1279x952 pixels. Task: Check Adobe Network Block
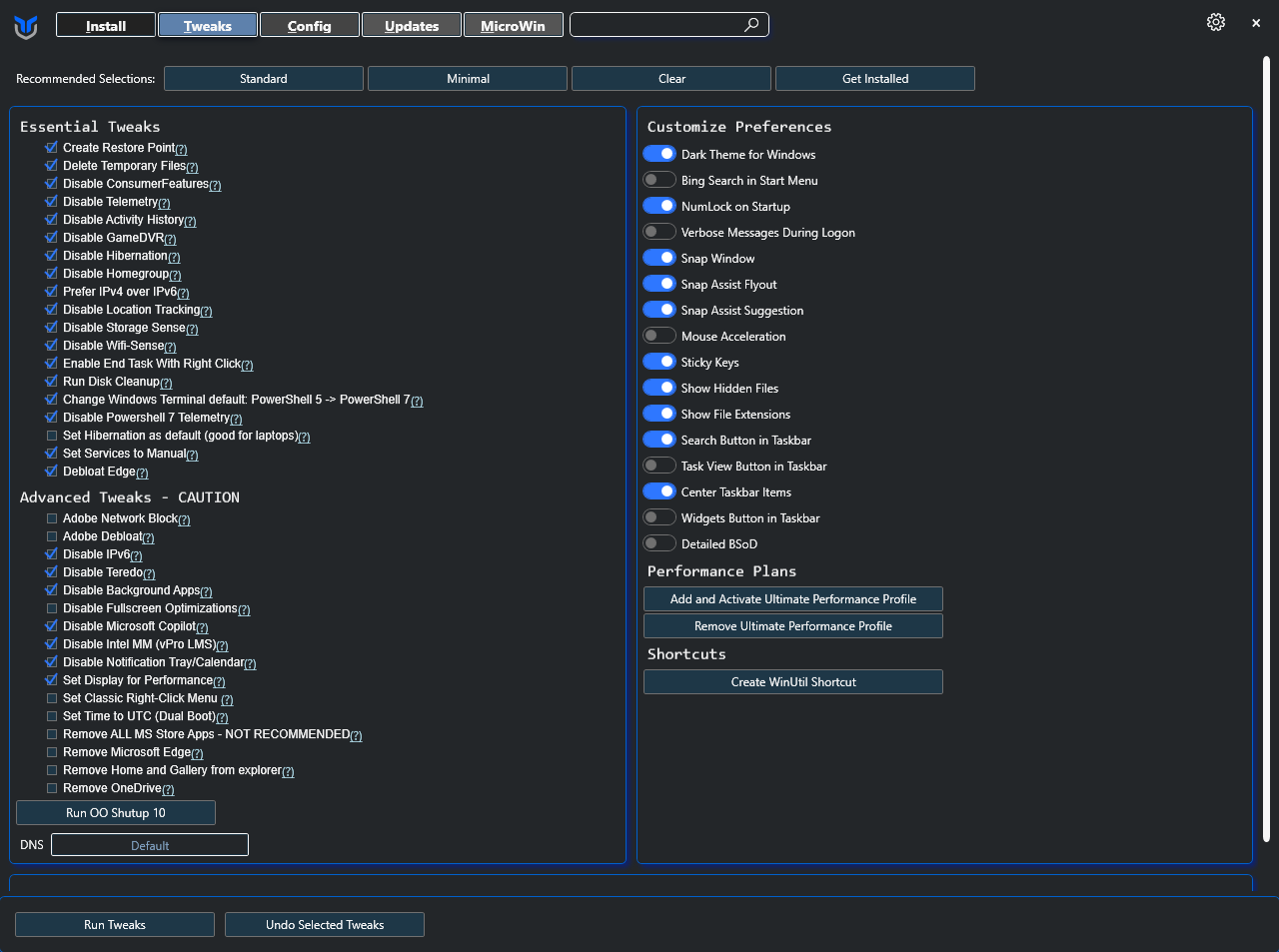point(52,518)
